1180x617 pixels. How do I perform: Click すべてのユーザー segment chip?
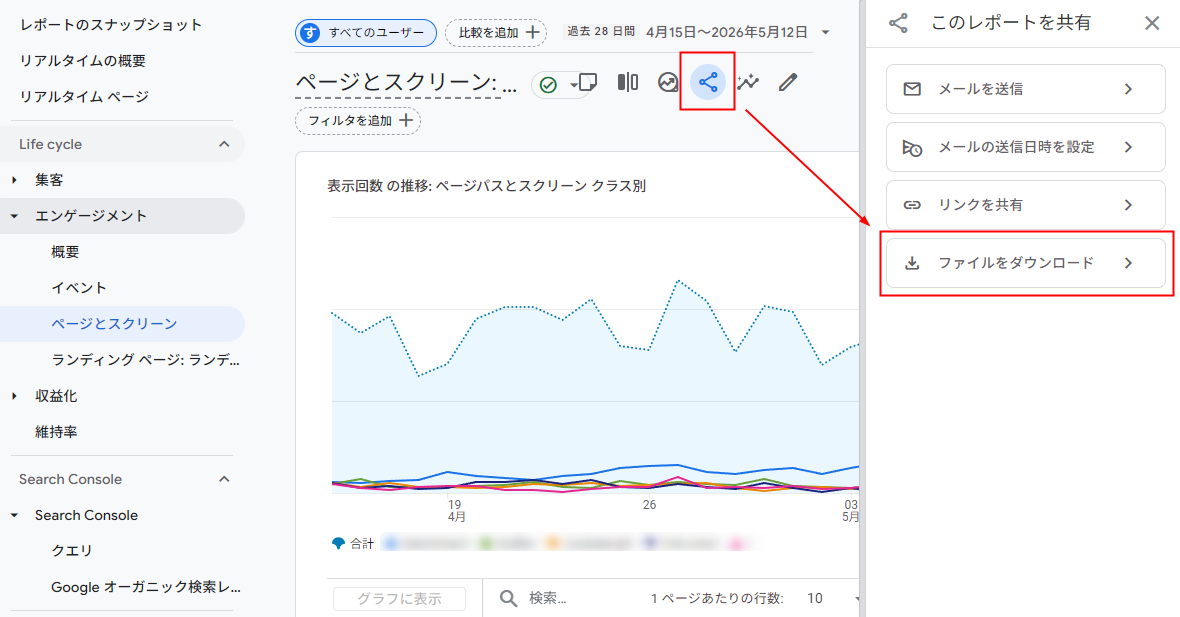pyautogui.click(x=366, y=32)
